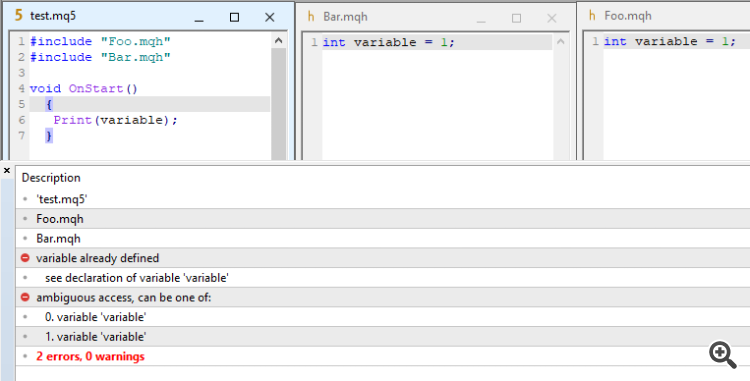This screenshot has height=381, width=750.
Task: Click the magnifier zoom icon
Action: (723, 354)
